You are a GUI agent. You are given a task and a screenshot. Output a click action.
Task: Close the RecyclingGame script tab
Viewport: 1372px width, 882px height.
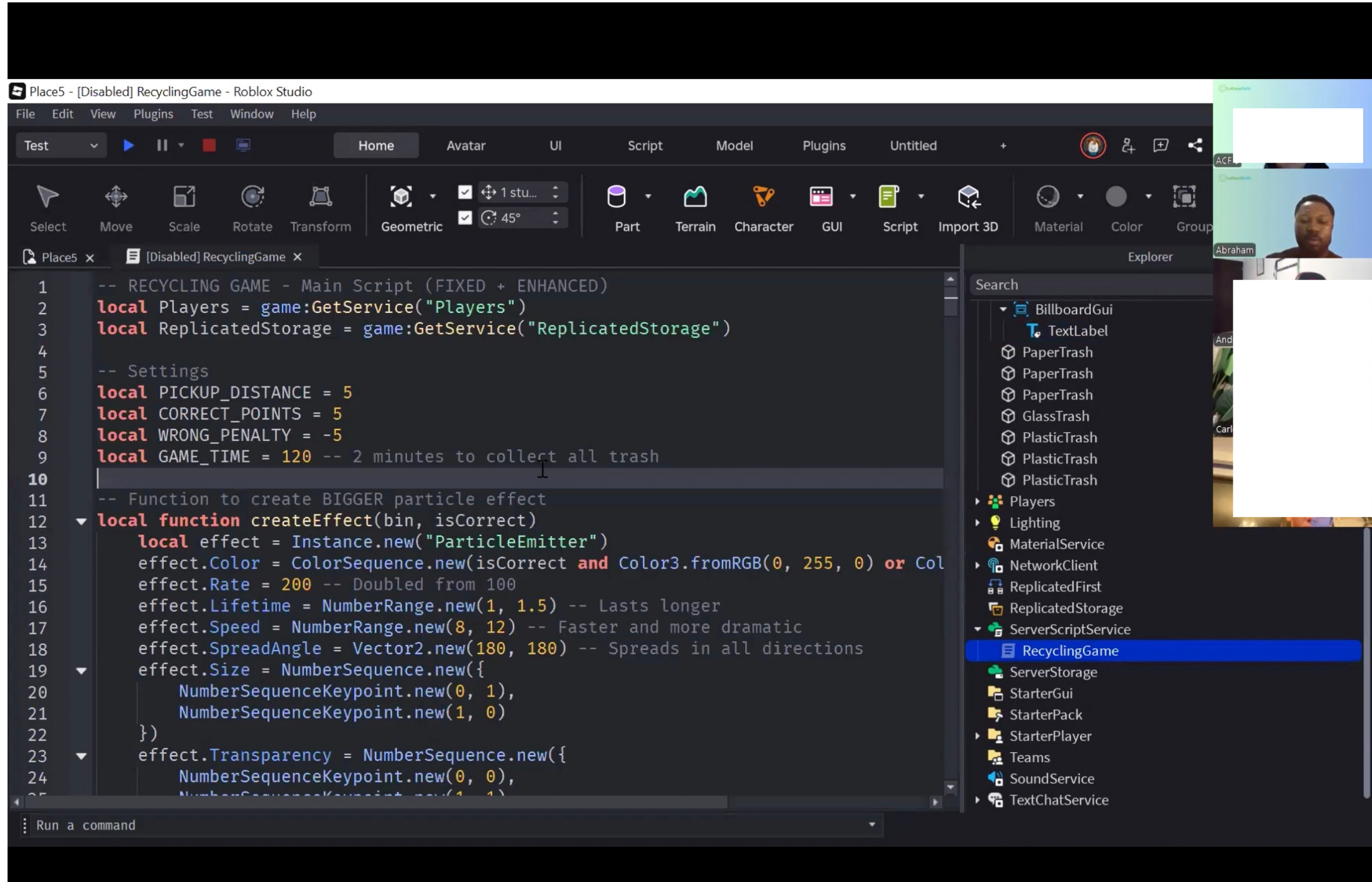coord(297,257)
